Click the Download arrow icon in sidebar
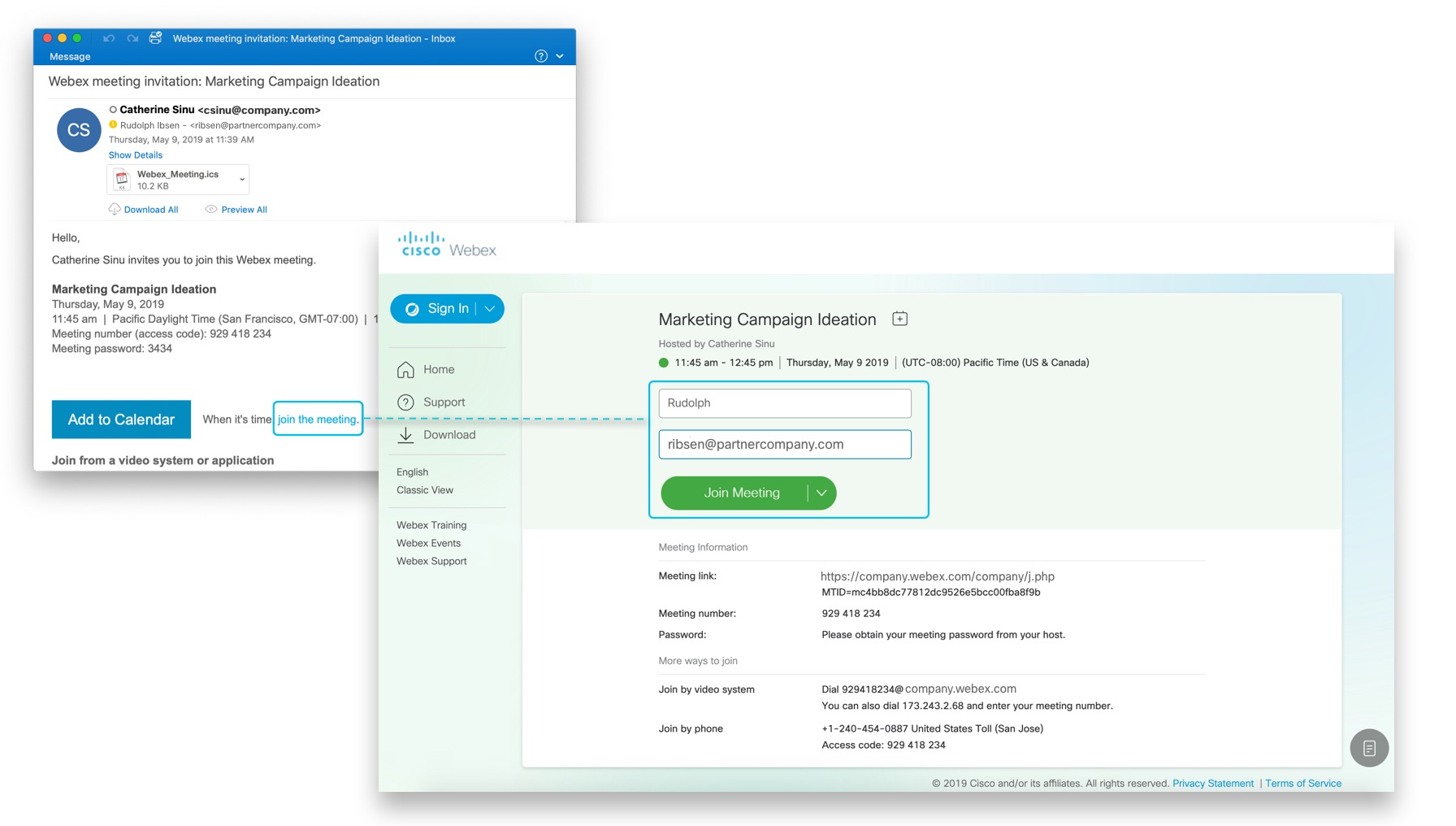Screen dimensions: 1456x826 click(x=405, y=435)
